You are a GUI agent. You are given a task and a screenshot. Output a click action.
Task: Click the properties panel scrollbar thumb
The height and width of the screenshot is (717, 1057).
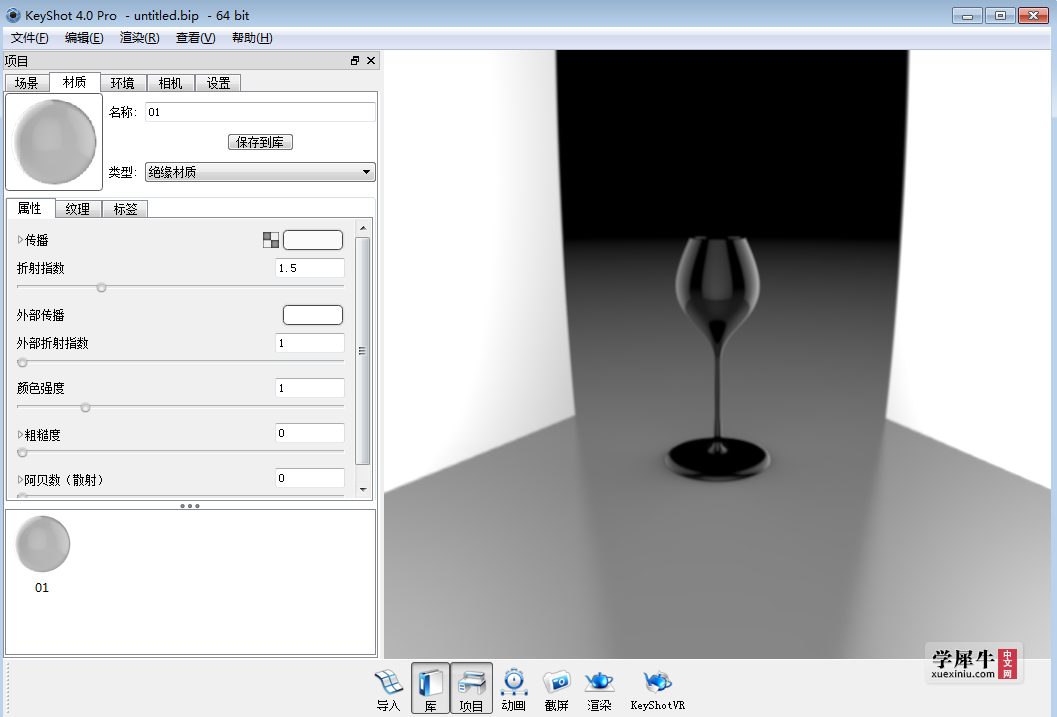[x=363, y=350]
